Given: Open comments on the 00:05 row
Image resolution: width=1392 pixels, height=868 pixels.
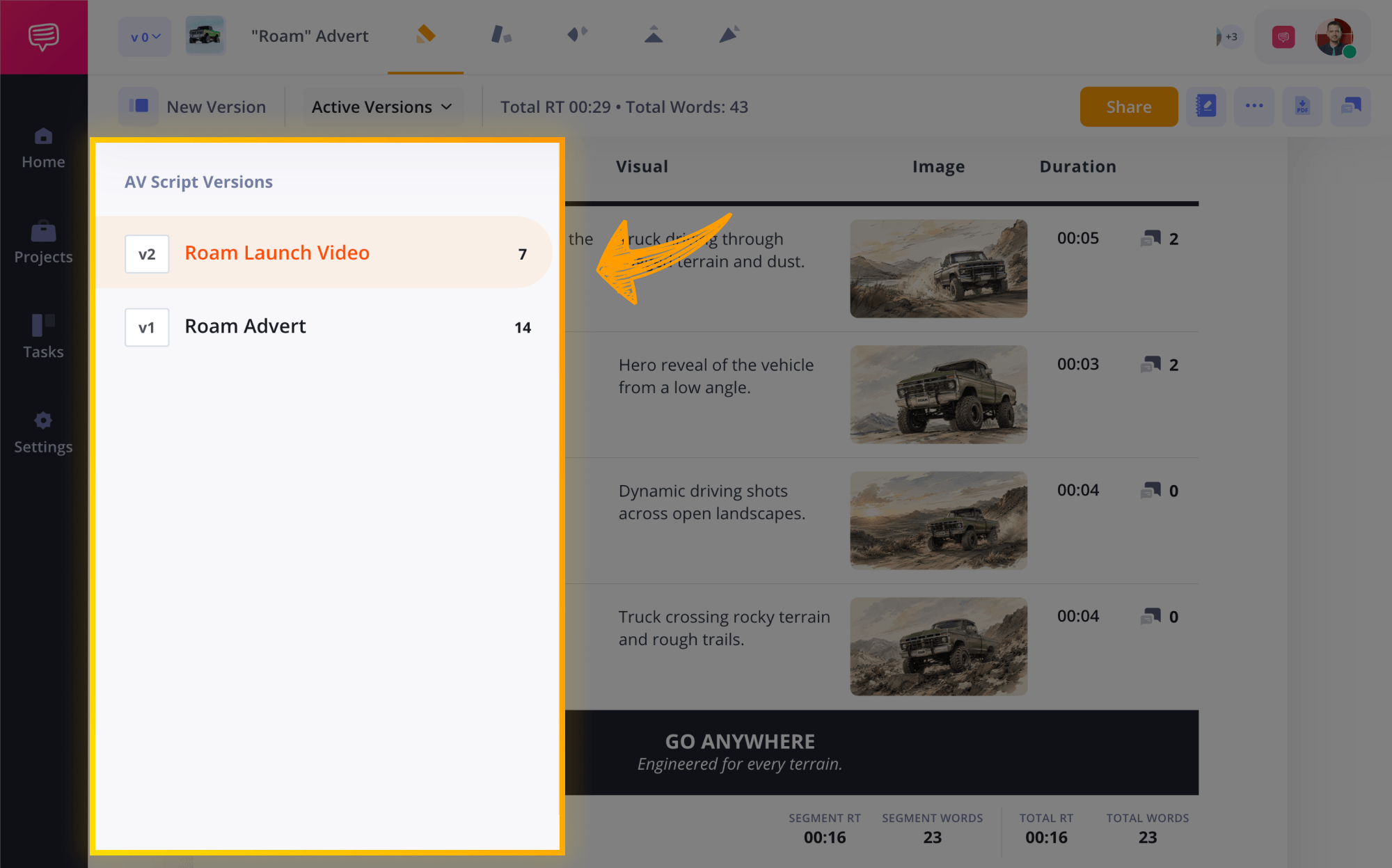Looking at the screenshot, I should pos(1160,239).
